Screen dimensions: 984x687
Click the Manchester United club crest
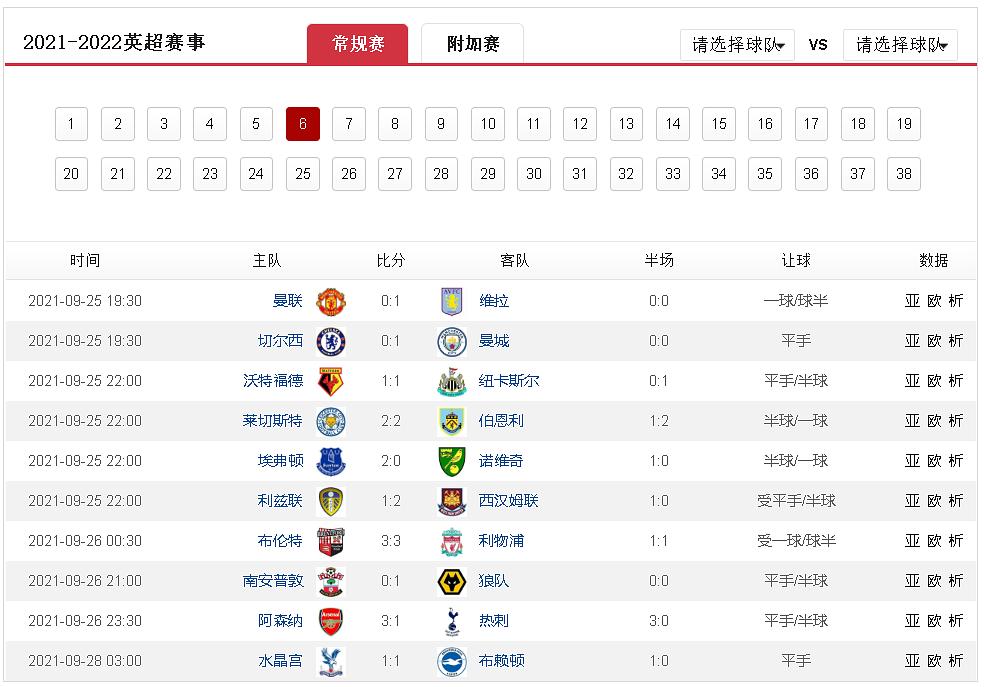tap(331, 301)
